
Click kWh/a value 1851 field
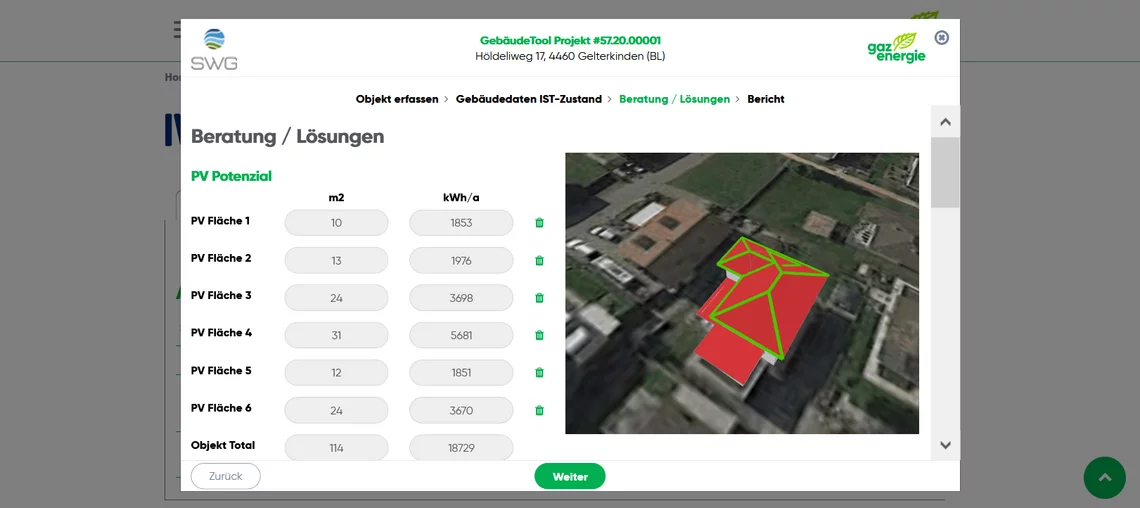[x=461, y=372]
